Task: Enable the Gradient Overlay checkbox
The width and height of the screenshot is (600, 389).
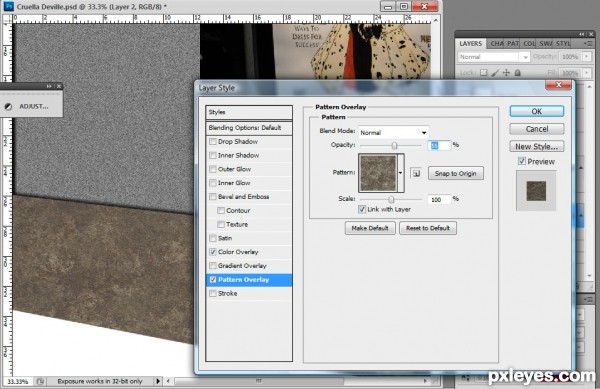Action: click(x=213, y=265)
